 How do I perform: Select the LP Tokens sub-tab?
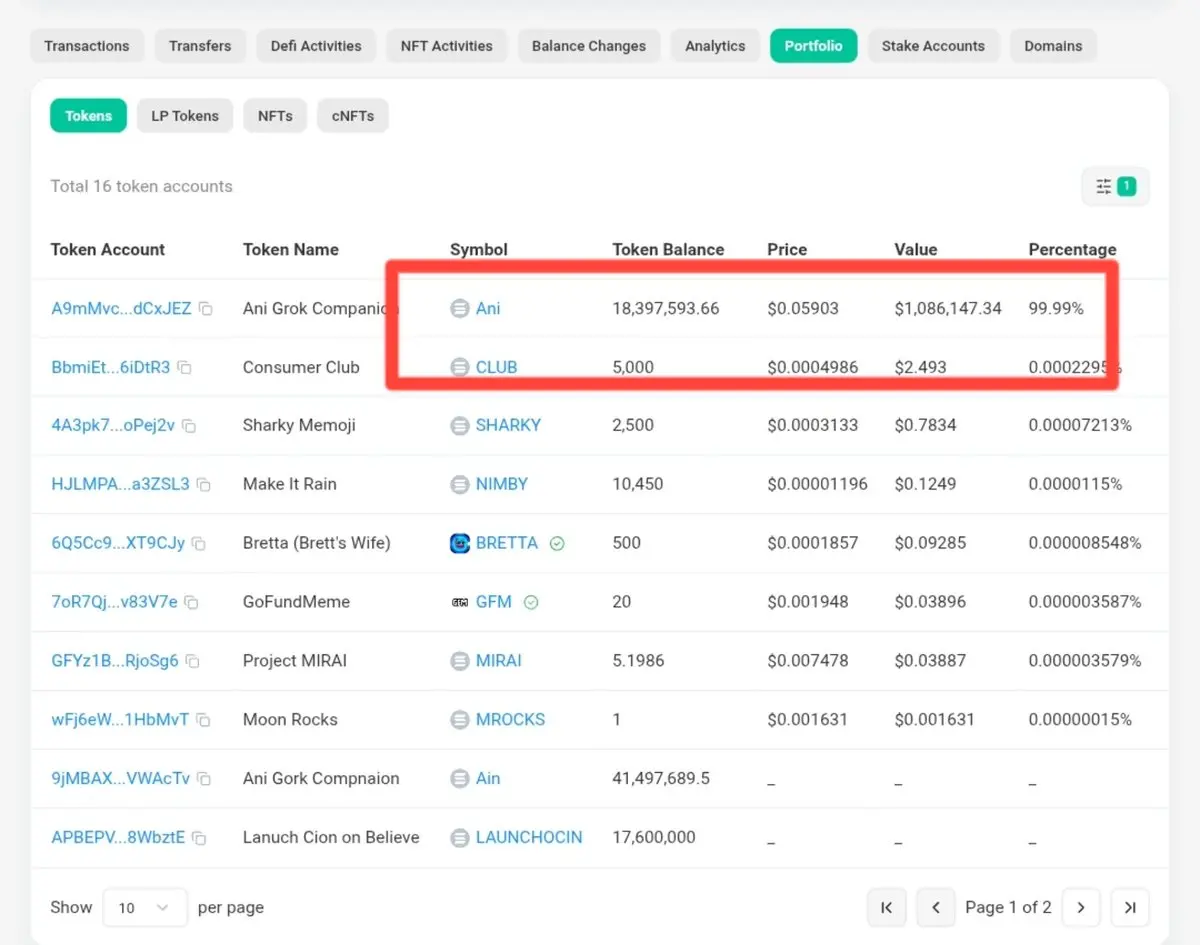pos(185,116)
